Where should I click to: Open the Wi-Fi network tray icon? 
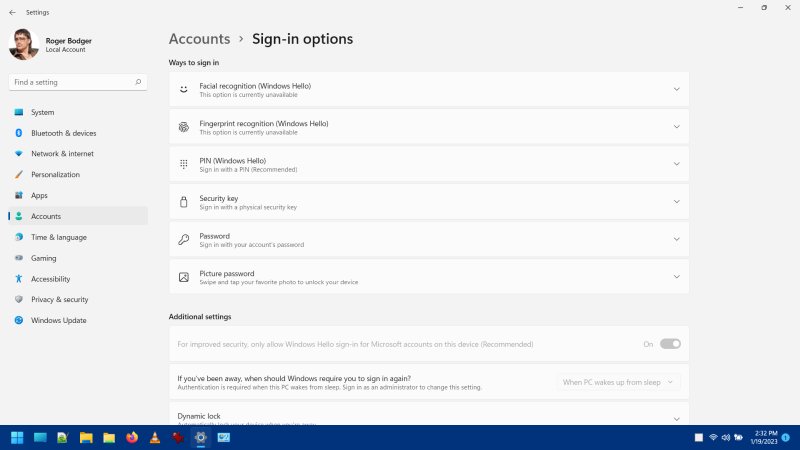coord(713,438)
